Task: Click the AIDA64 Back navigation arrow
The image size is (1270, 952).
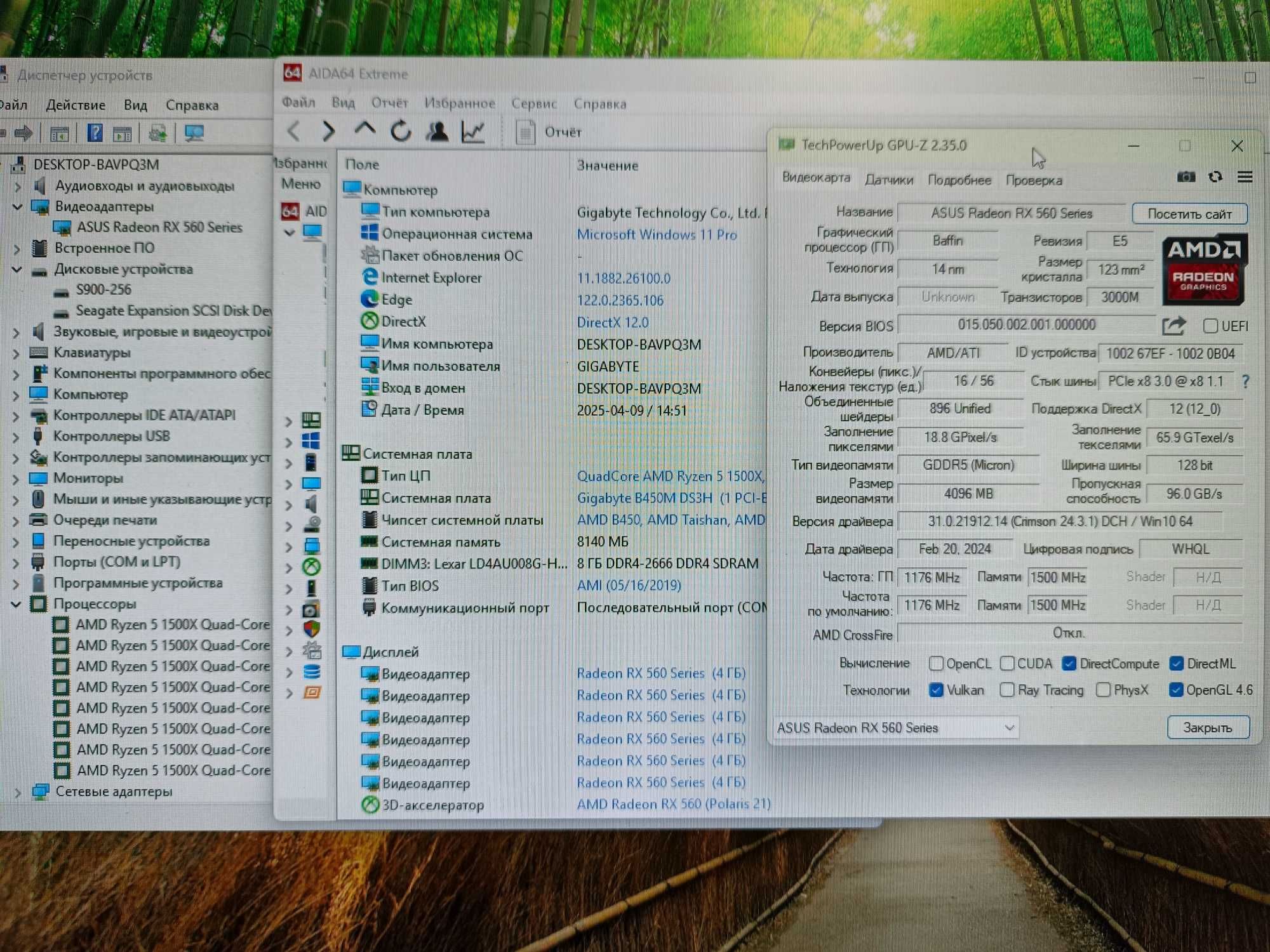Action: (x=293, y=131)
